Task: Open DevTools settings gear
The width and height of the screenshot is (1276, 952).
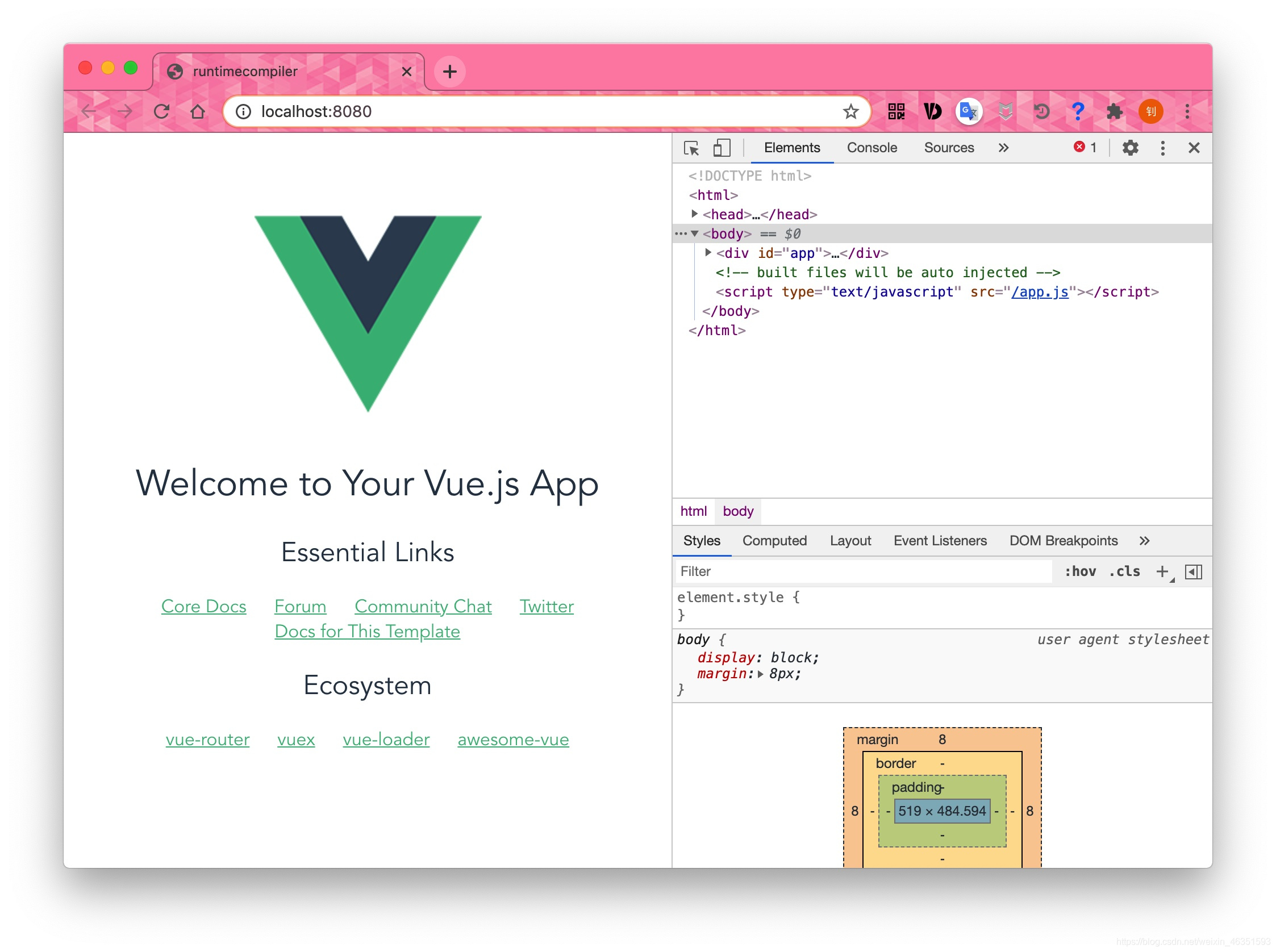Action: 1129,148
